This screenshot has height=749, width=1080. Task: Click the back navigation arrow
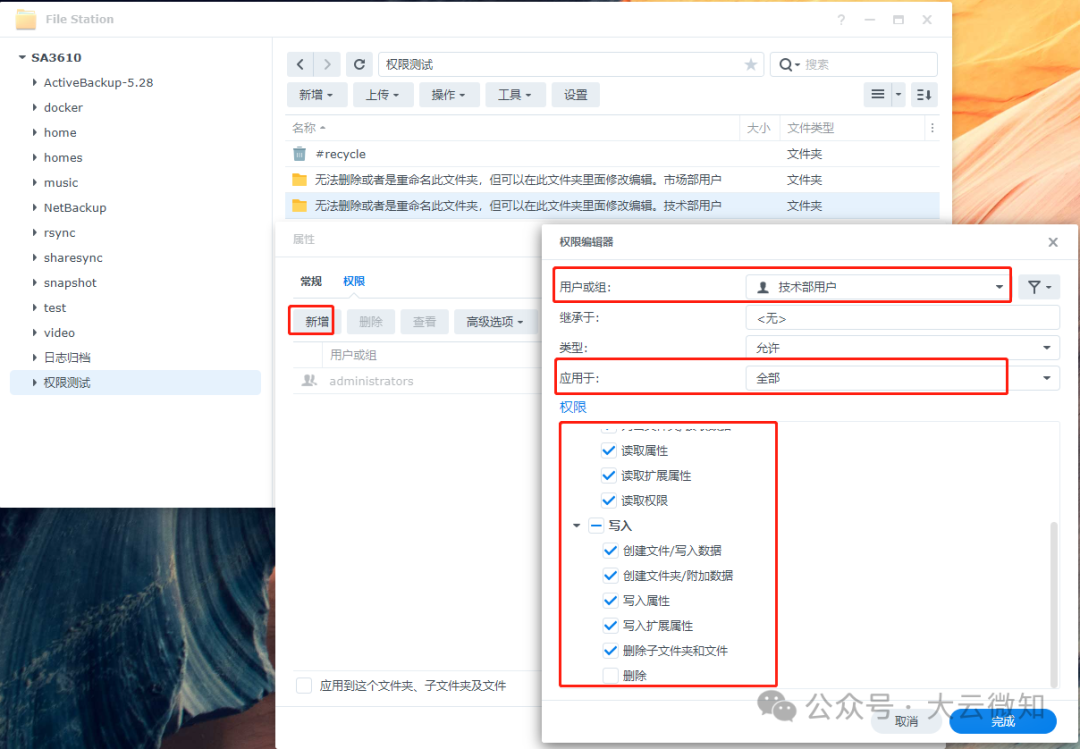click(x=300, y=64)
